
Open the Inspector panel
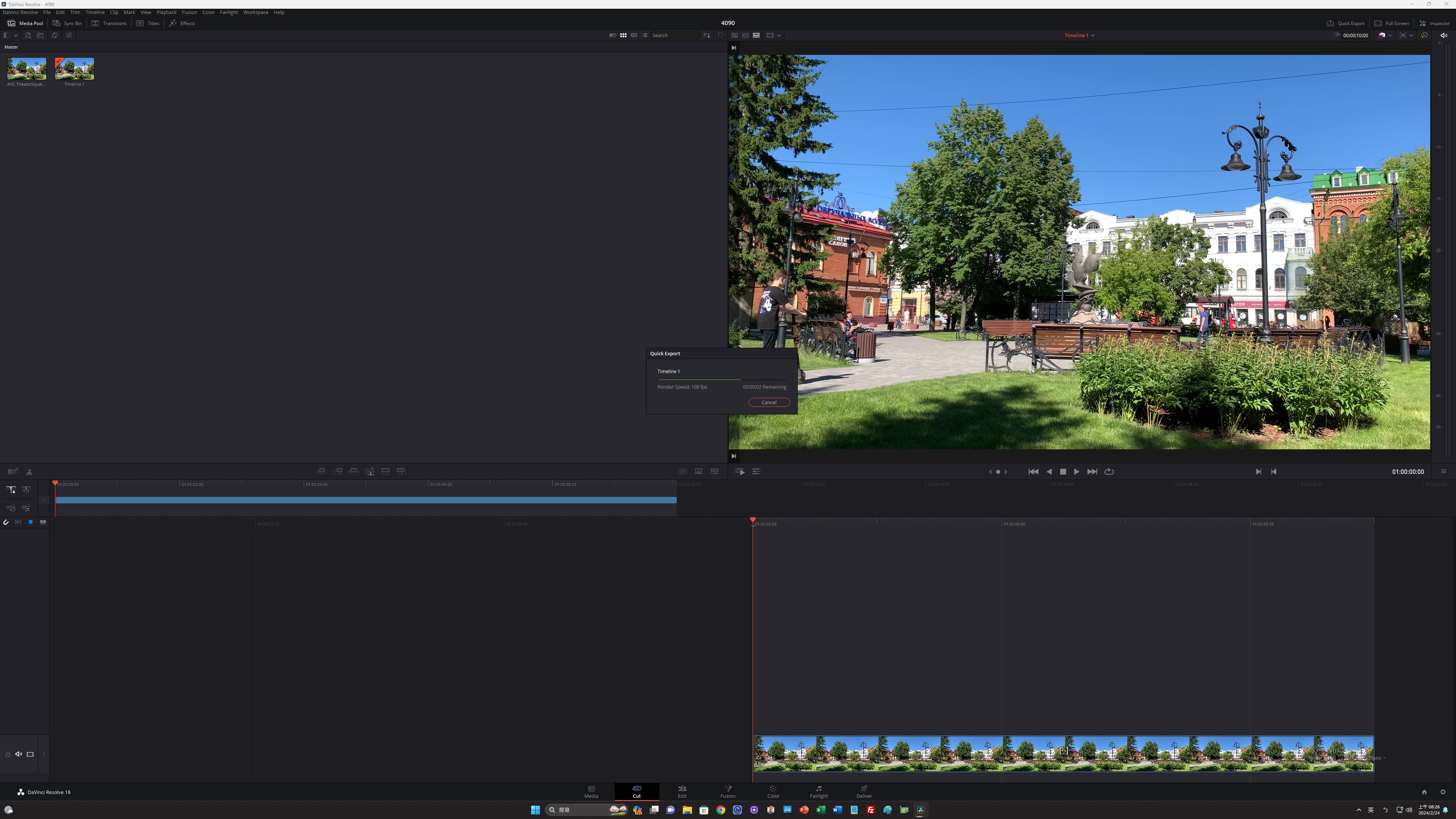pos(1434,23)
